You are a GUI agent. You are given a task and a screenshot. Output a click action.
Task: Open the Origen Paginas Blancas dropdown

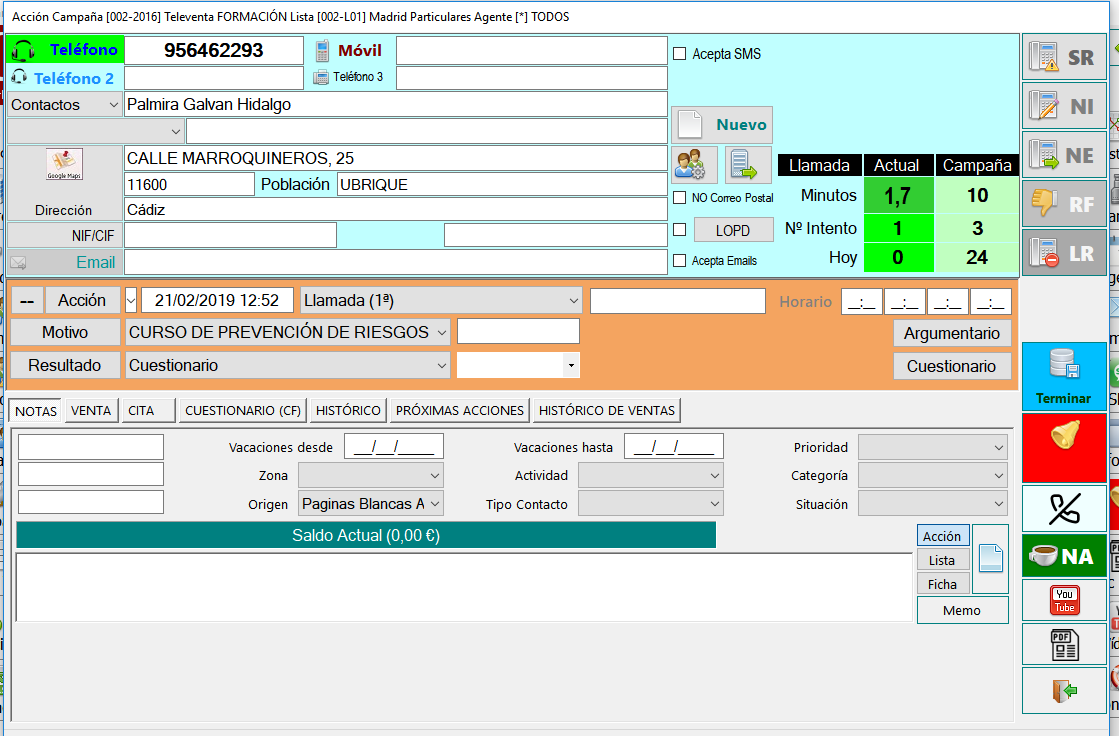[371, 504]
